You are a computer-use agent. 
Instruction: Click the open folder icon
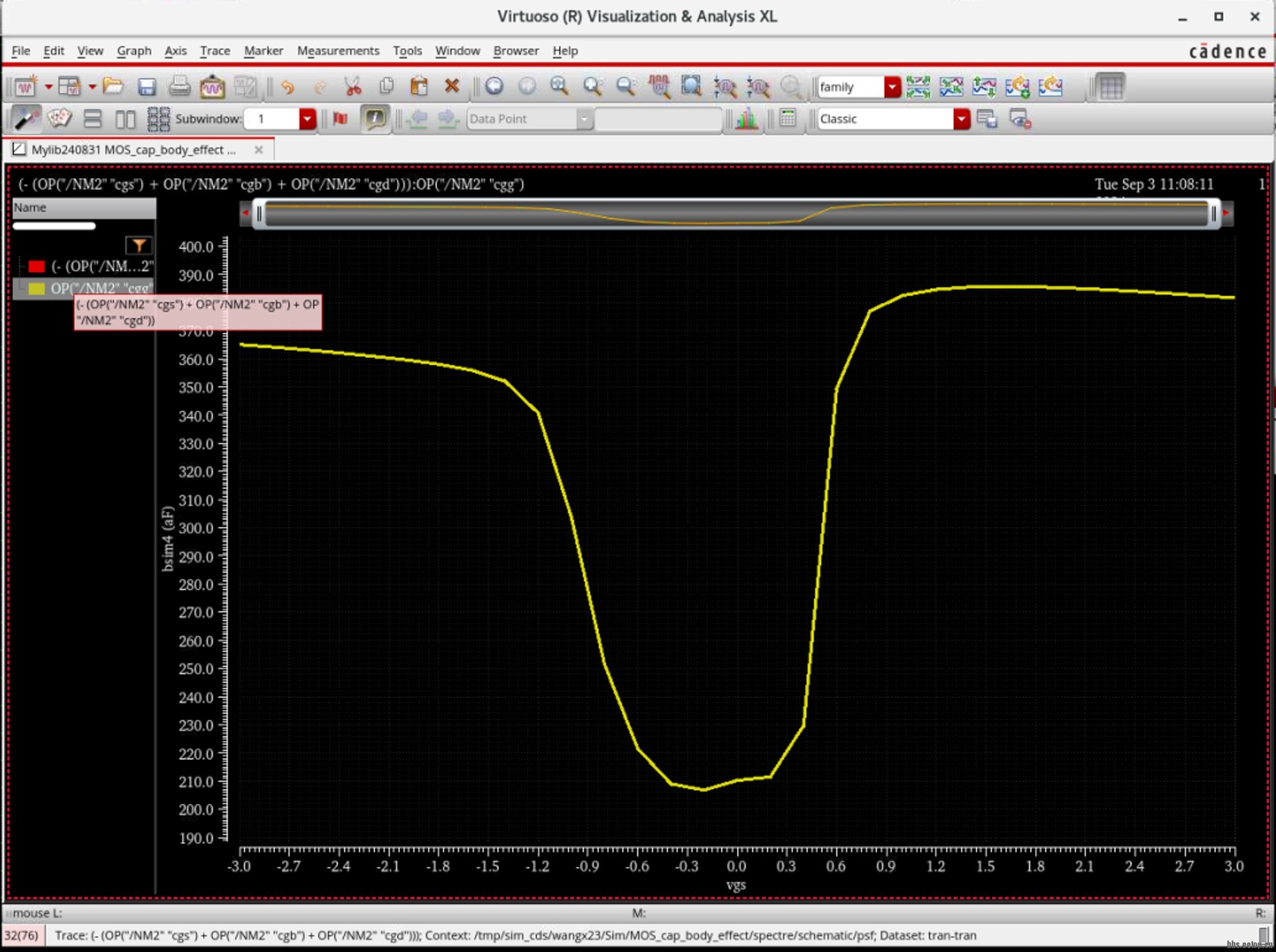coord(113,86)
